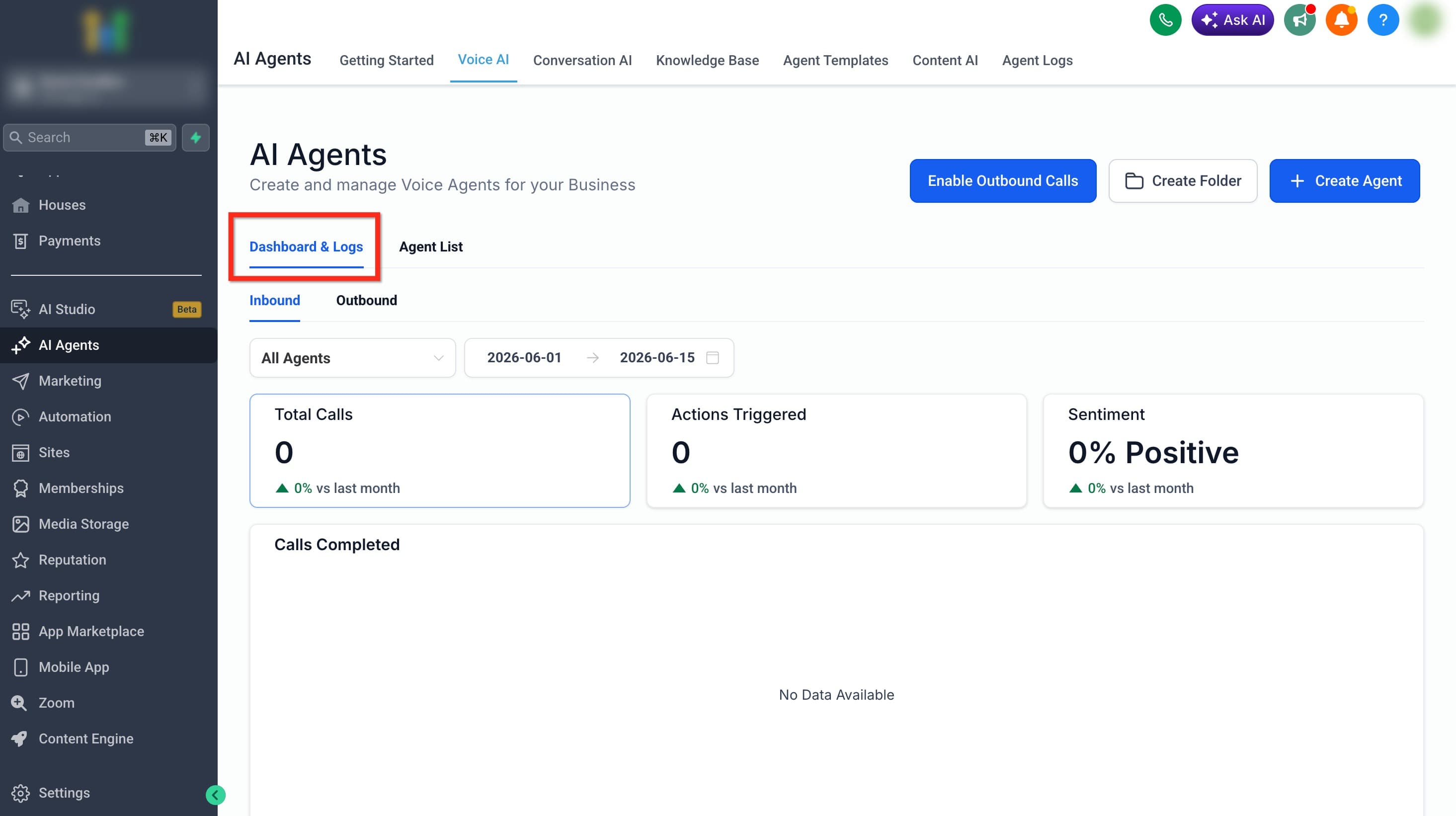Select the Sentiment stat card

1233,451
